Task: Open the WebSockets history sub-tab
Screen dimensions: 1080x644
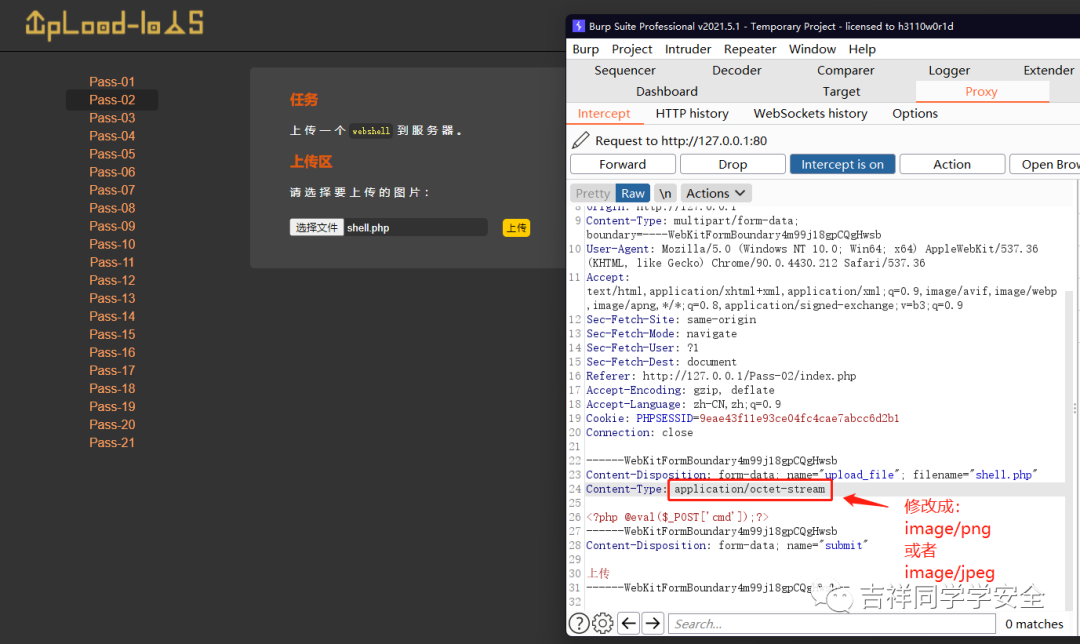Action: 810,114
